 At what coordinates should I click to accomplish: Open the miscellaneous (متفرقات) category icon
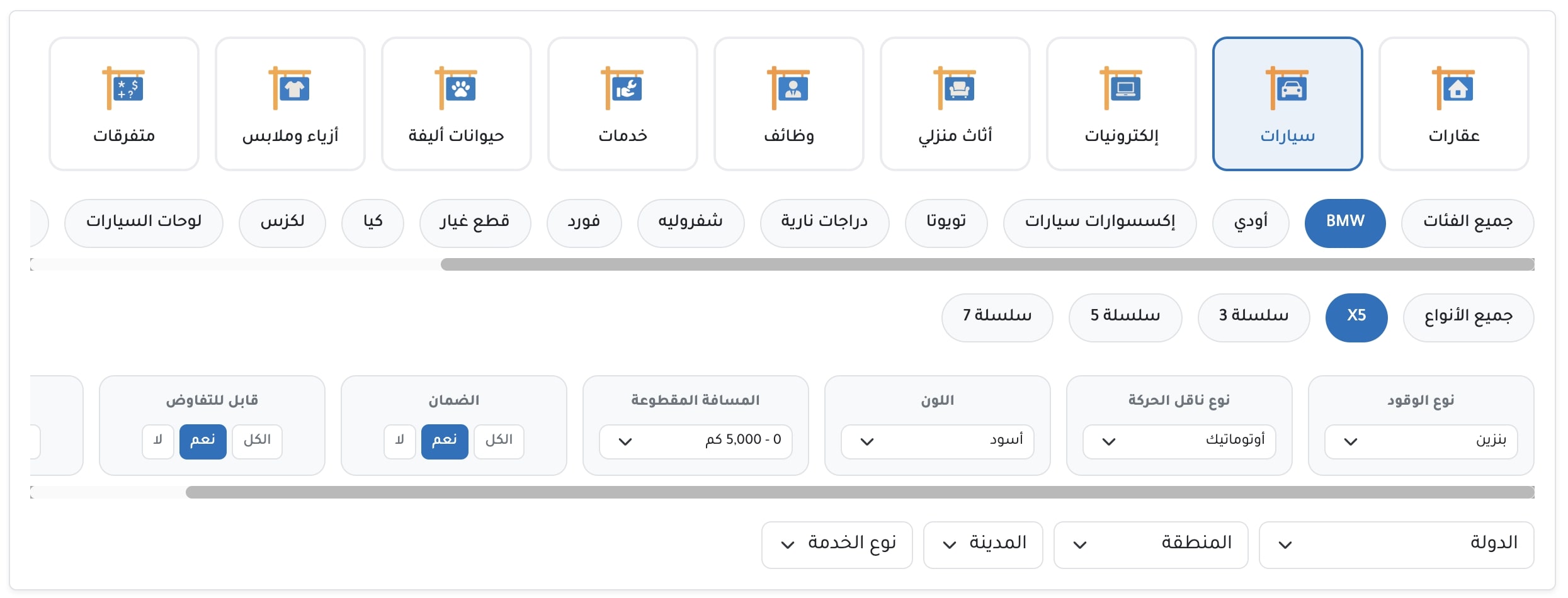(124, 88)
